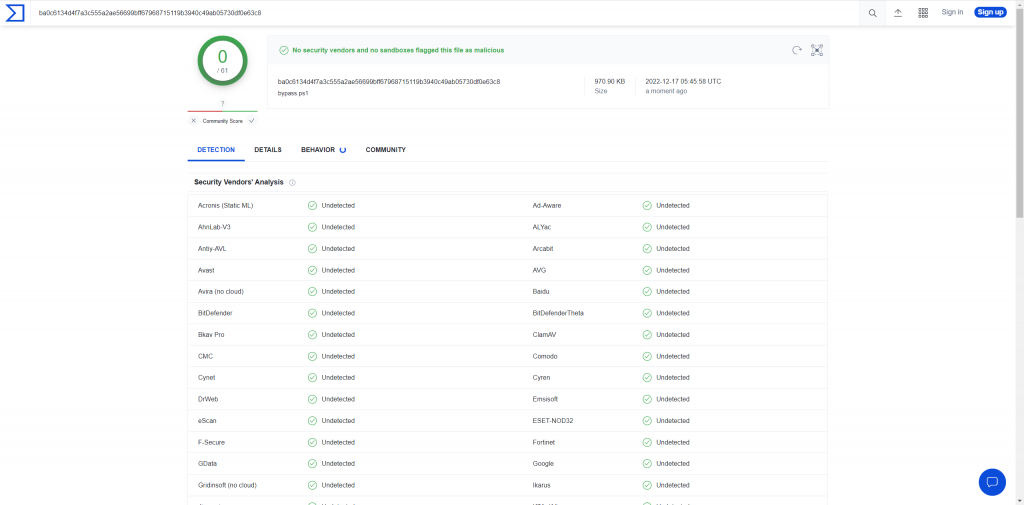
Task: Click the Community Score label
Action: (x=222, y=122)
